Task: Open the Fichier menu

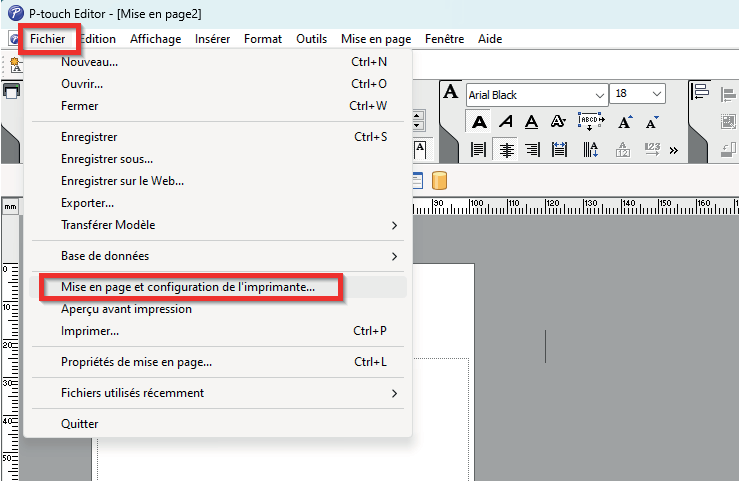Action: point(48,39)
